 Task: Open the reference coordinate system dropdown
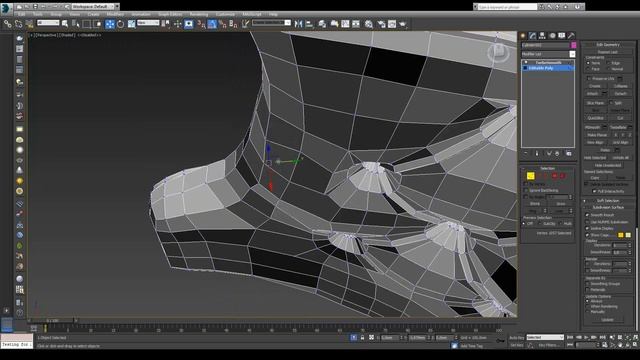coord(148,23)
